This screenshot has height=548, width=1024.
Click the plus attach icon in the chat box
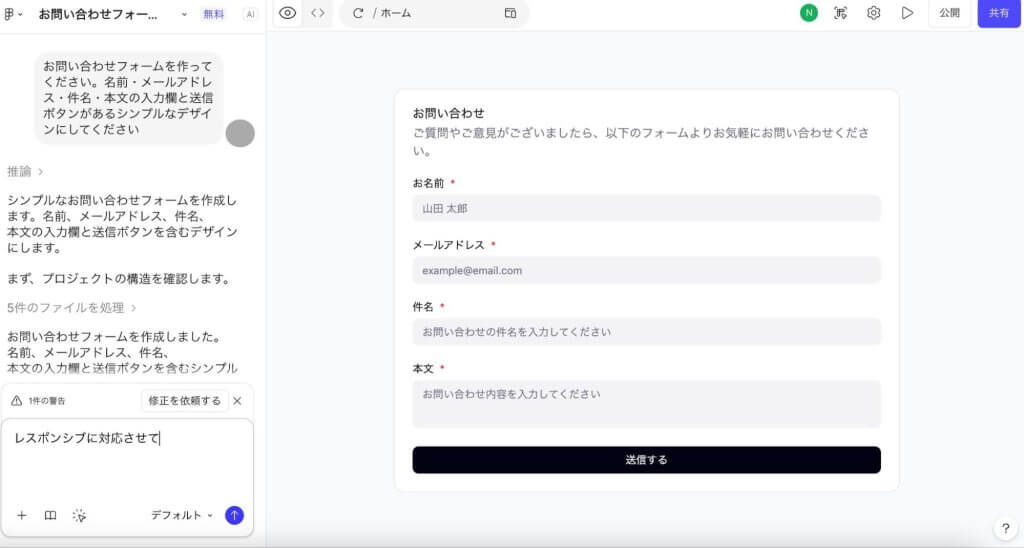coord(22,515)
